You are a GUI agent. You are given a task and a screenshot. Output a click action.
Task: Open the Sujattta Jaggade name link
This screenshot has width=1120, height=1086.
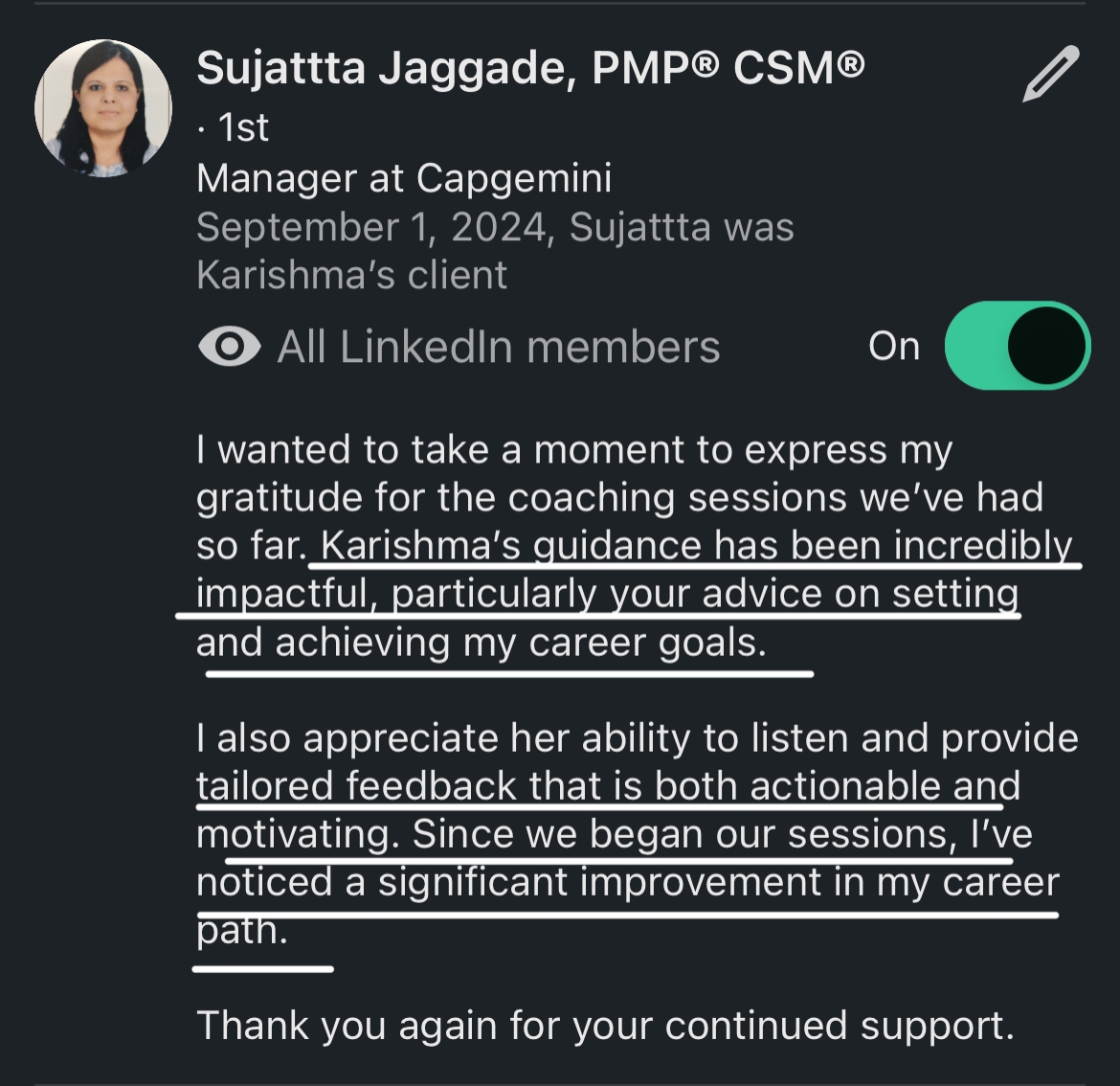click(x=385, y=68)
